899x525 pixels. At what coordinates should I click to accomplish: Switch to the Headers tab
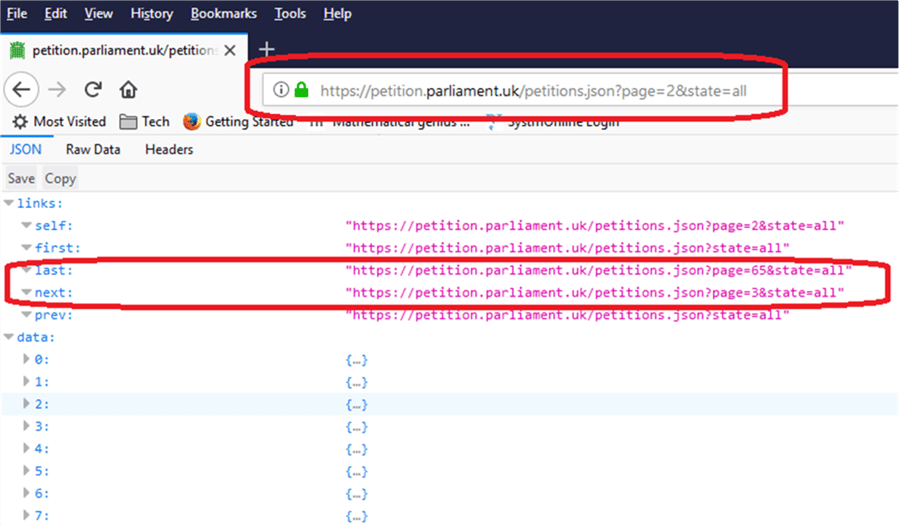(169, 150)
